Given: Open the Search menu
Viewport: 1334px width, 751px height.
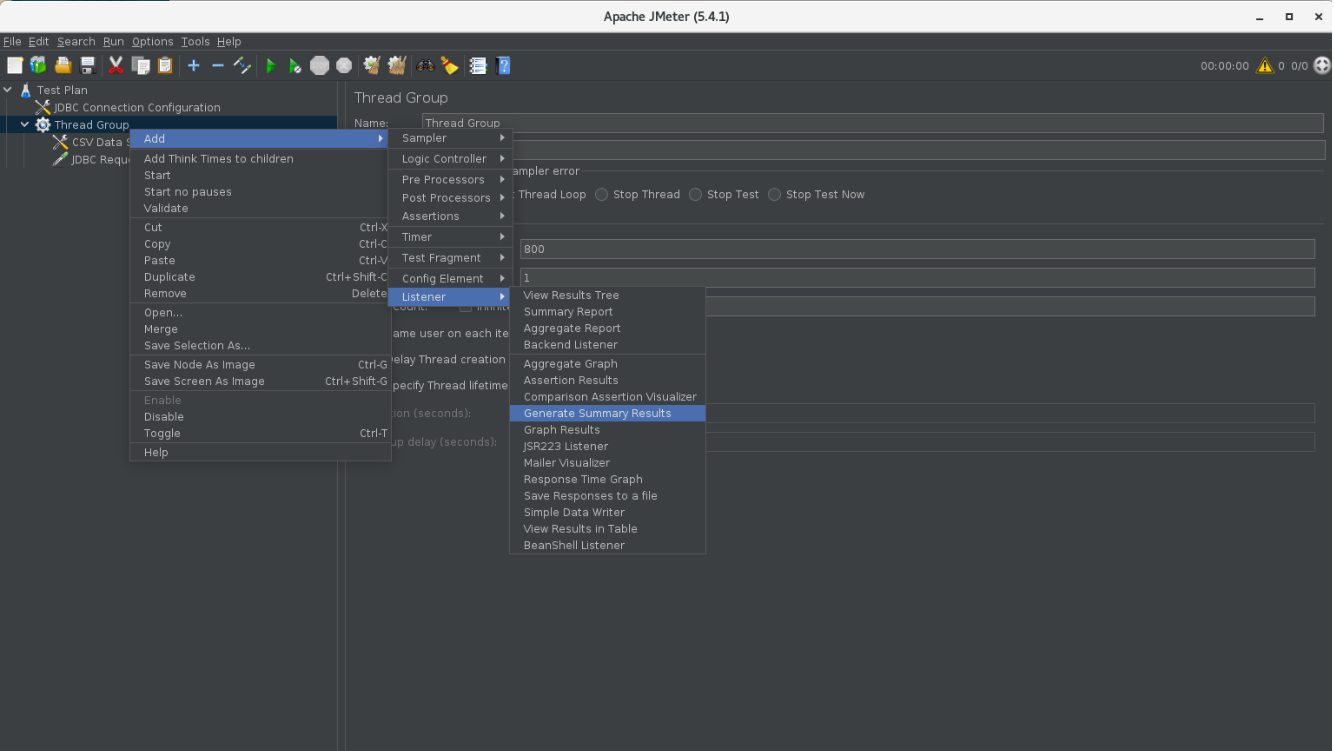Looking at the screenshot, I should pyautogui.click(x=76, y=42).
